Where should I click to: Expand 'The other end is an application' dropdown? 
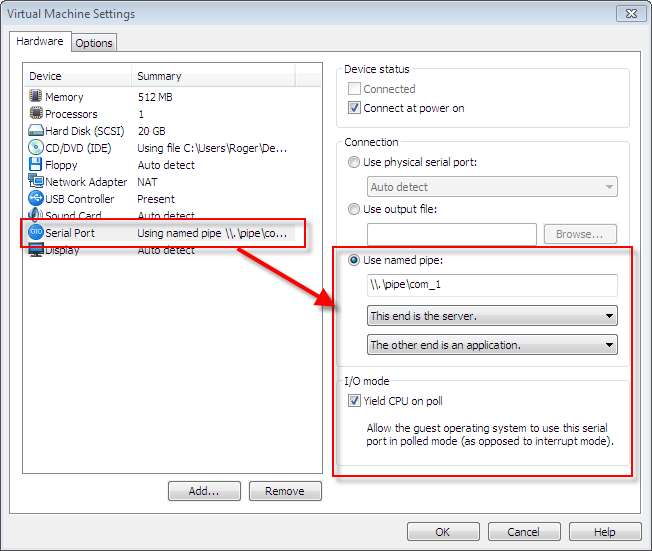pos(492,345)
